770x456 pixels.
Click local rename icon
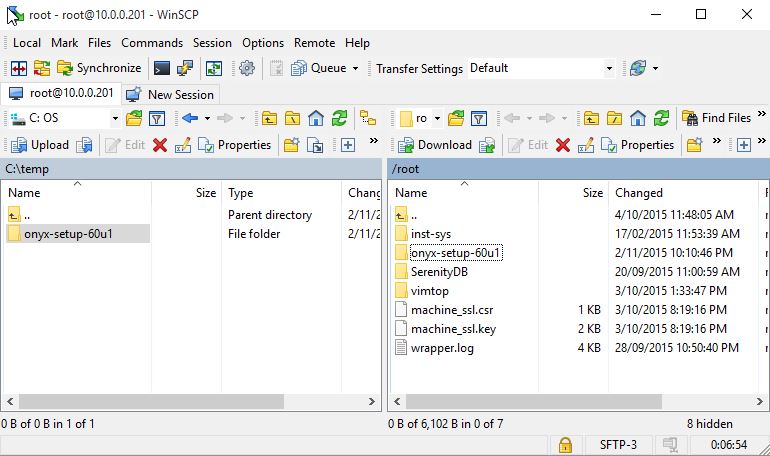pyautogui.click(x=183, y=145)
